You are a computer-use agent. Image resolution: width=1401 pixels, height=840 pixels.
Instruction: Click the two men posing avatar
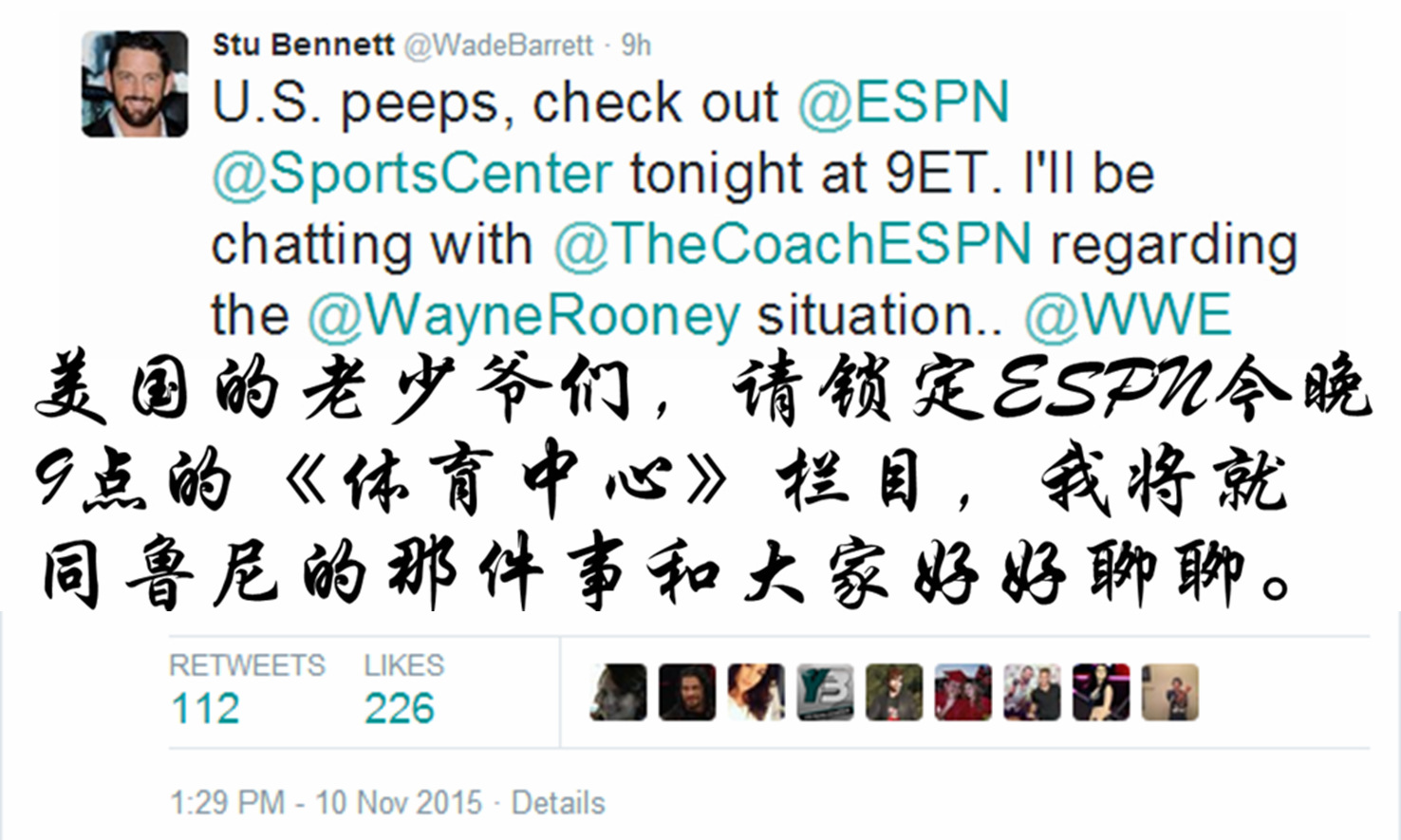pyautogui.click(x=1032, y=692)
